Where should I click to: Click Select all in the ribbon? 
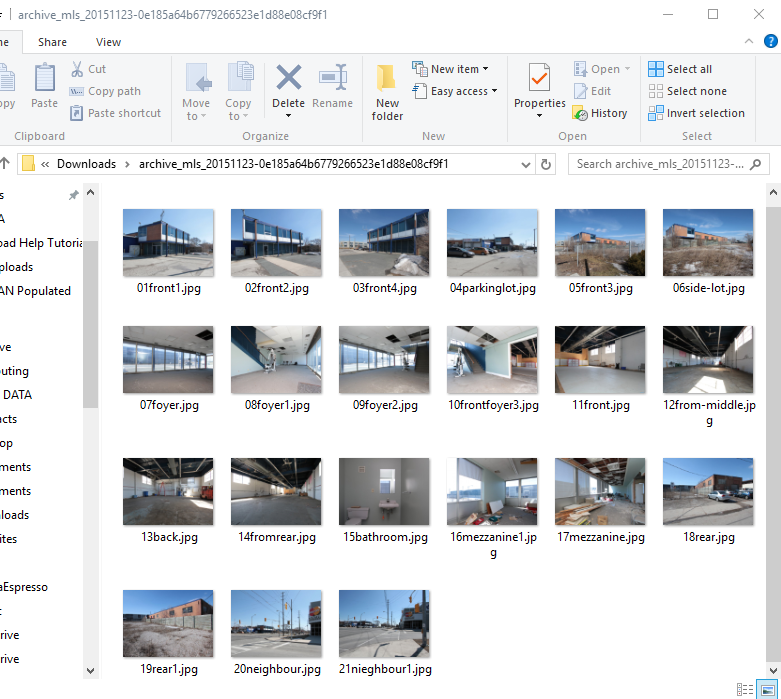click(680, 69)
